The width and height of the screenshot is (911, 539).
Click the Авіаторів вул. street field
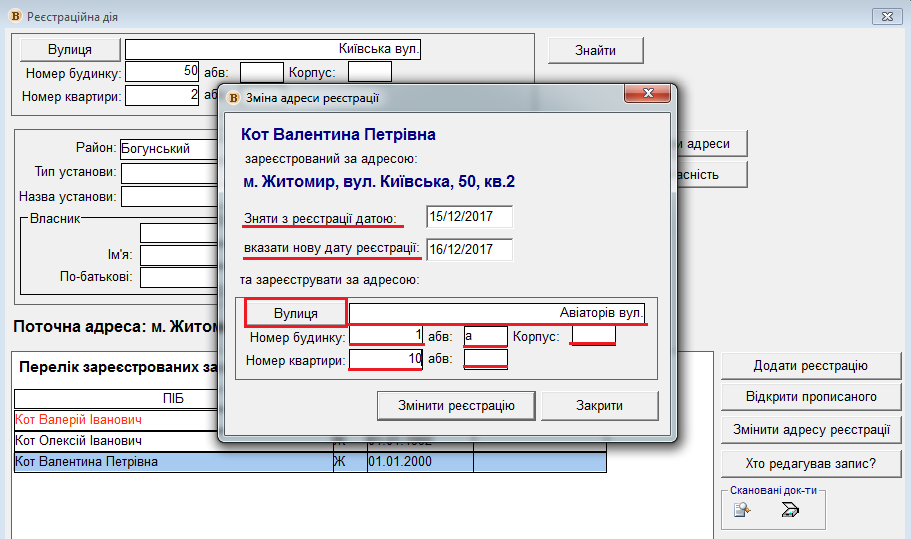click(497, 313)
